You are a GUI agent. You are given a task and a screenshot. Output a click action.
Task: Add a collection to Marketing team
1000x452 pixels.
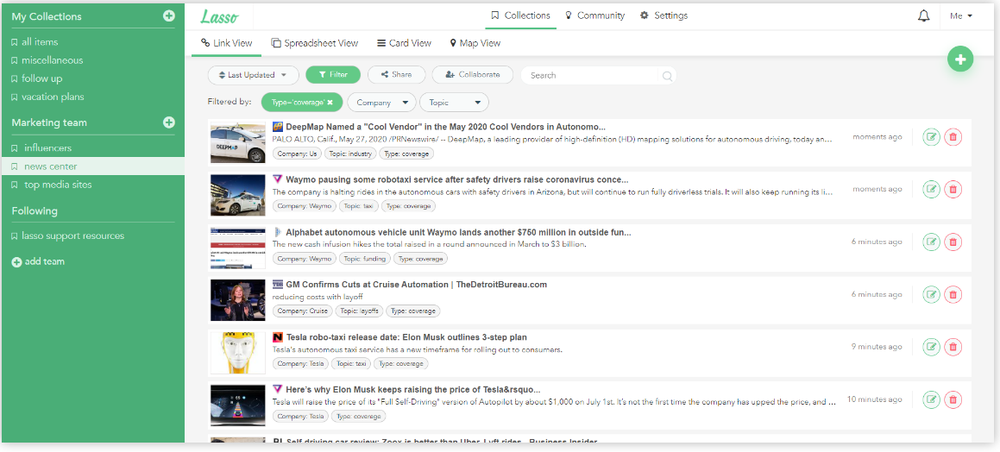click(x=169, y=122)
